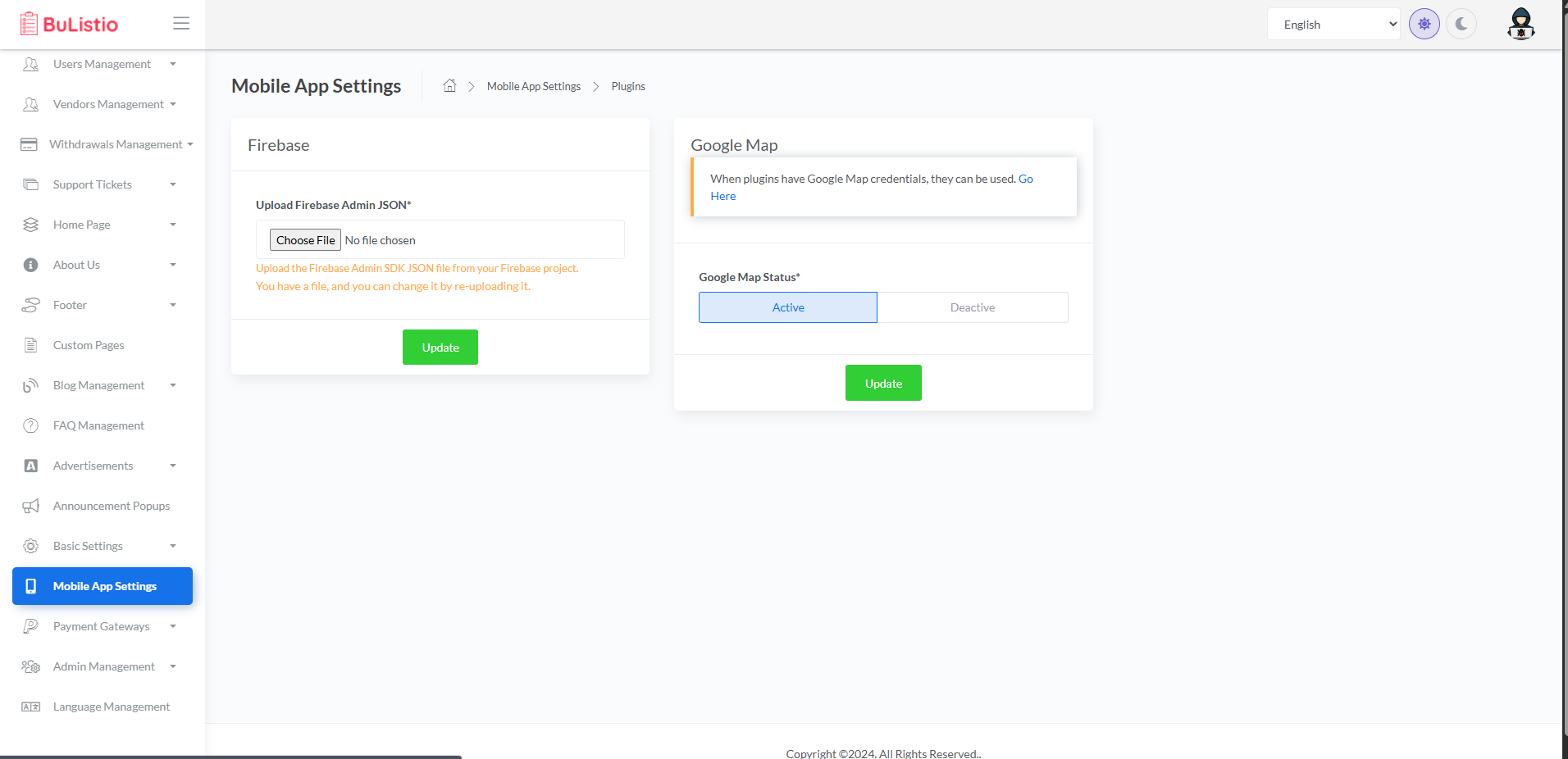Click the Mobile App Settings page title
Viewport: 1568px width, 759px height.
point(316,86)
